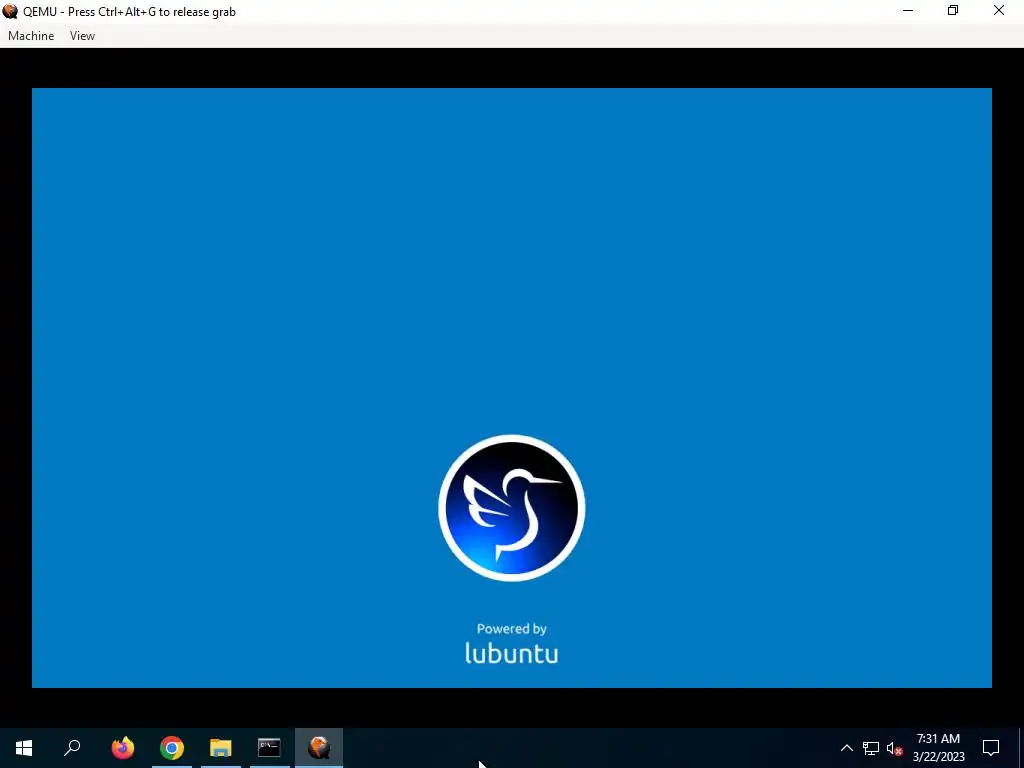The height and width of the screenshot is (768, 1024).
Task: Open the notification center icon
Action: coord(991,748)
